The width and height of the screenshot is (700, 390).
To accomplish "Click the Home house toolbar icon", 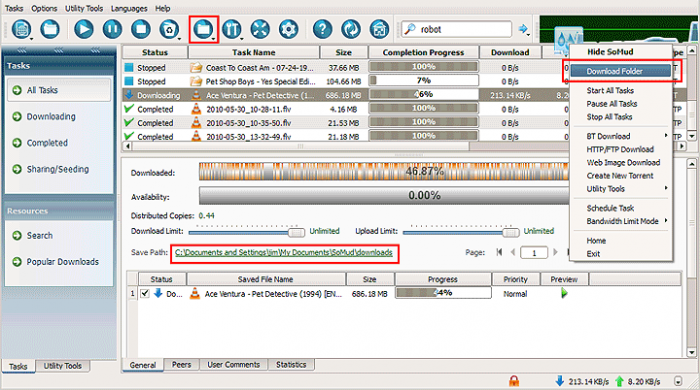I will 379,29.
